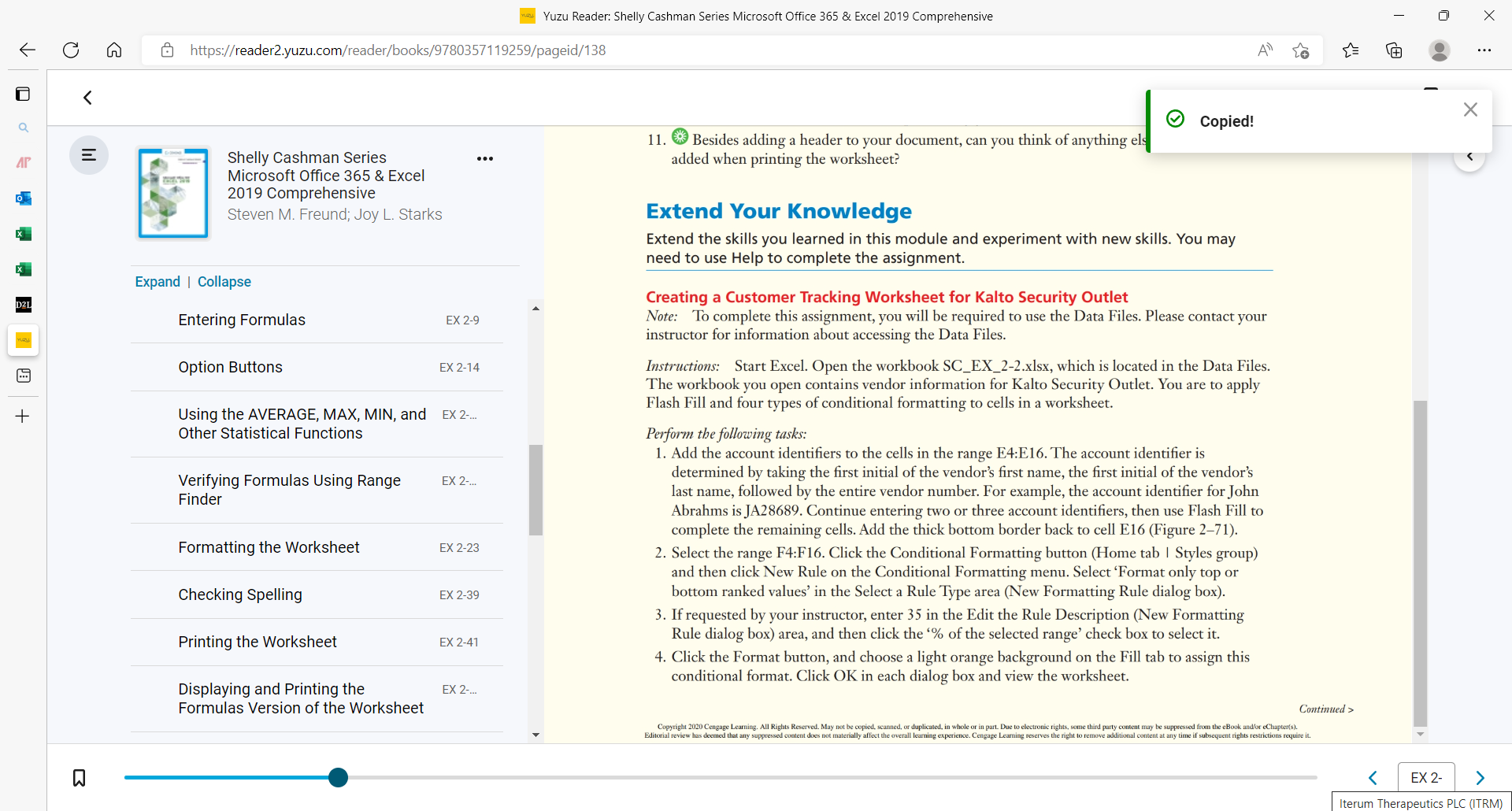Click the contents list scroll down arrow
Viewport: 1512px width, 811px height.
[x=535, y=735]
